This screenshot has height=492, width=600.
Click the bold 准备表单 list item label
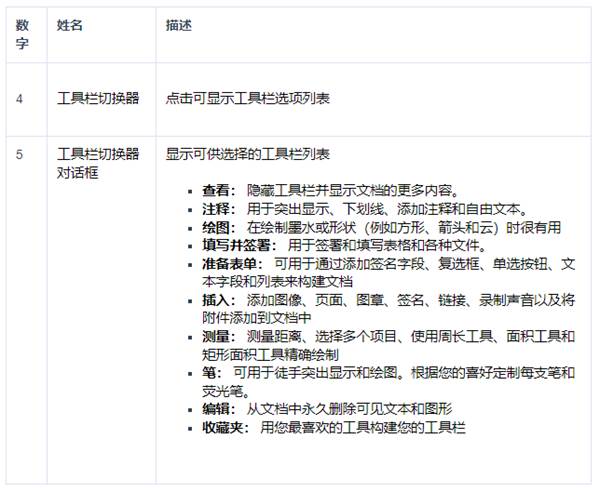(232, 263)
